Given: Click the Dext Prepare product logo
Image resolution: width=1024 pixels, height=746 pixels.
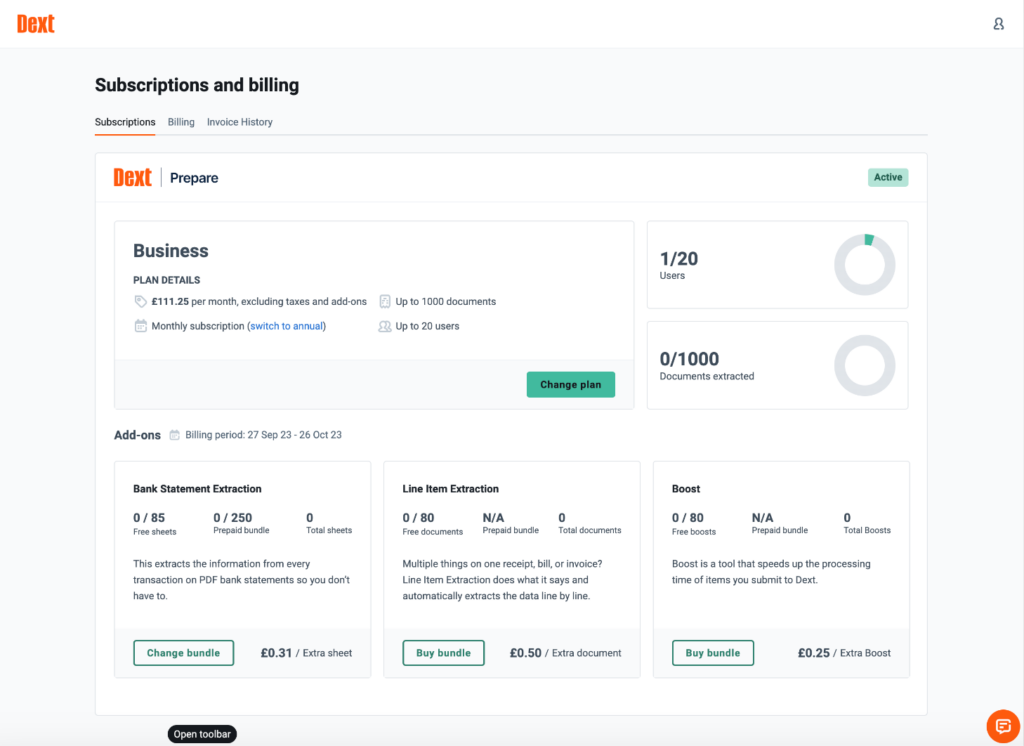Looking at the screenshot, I should [166, 178].
